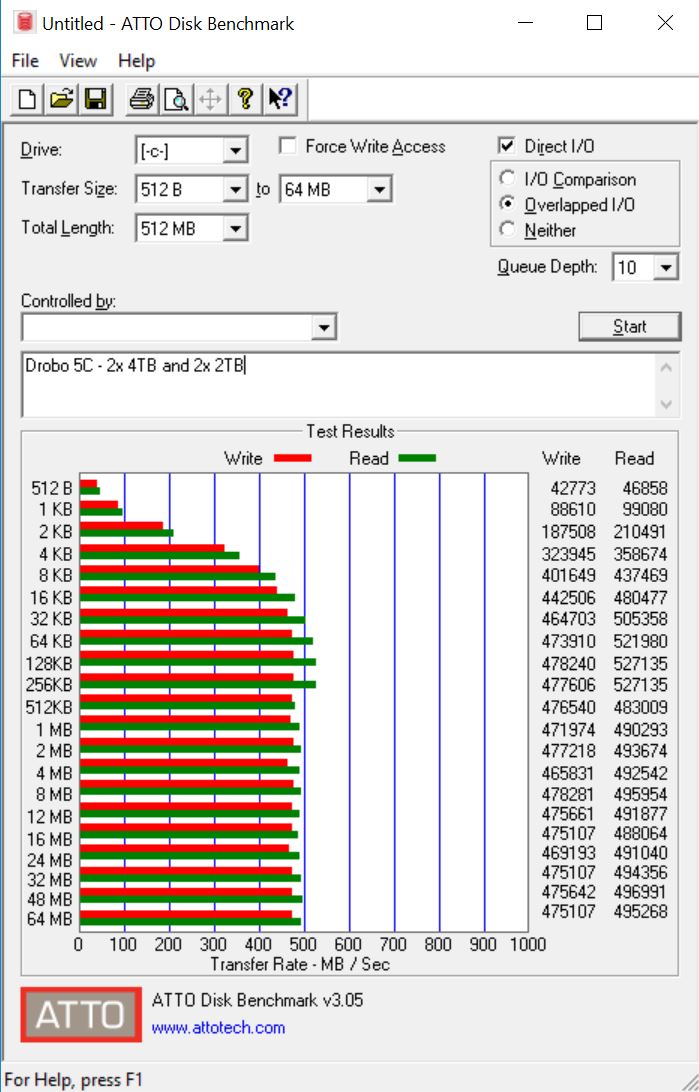Screen dimensions: 699x1092
Task: Click the New document toolbar icon
Action: pos(27,99)
